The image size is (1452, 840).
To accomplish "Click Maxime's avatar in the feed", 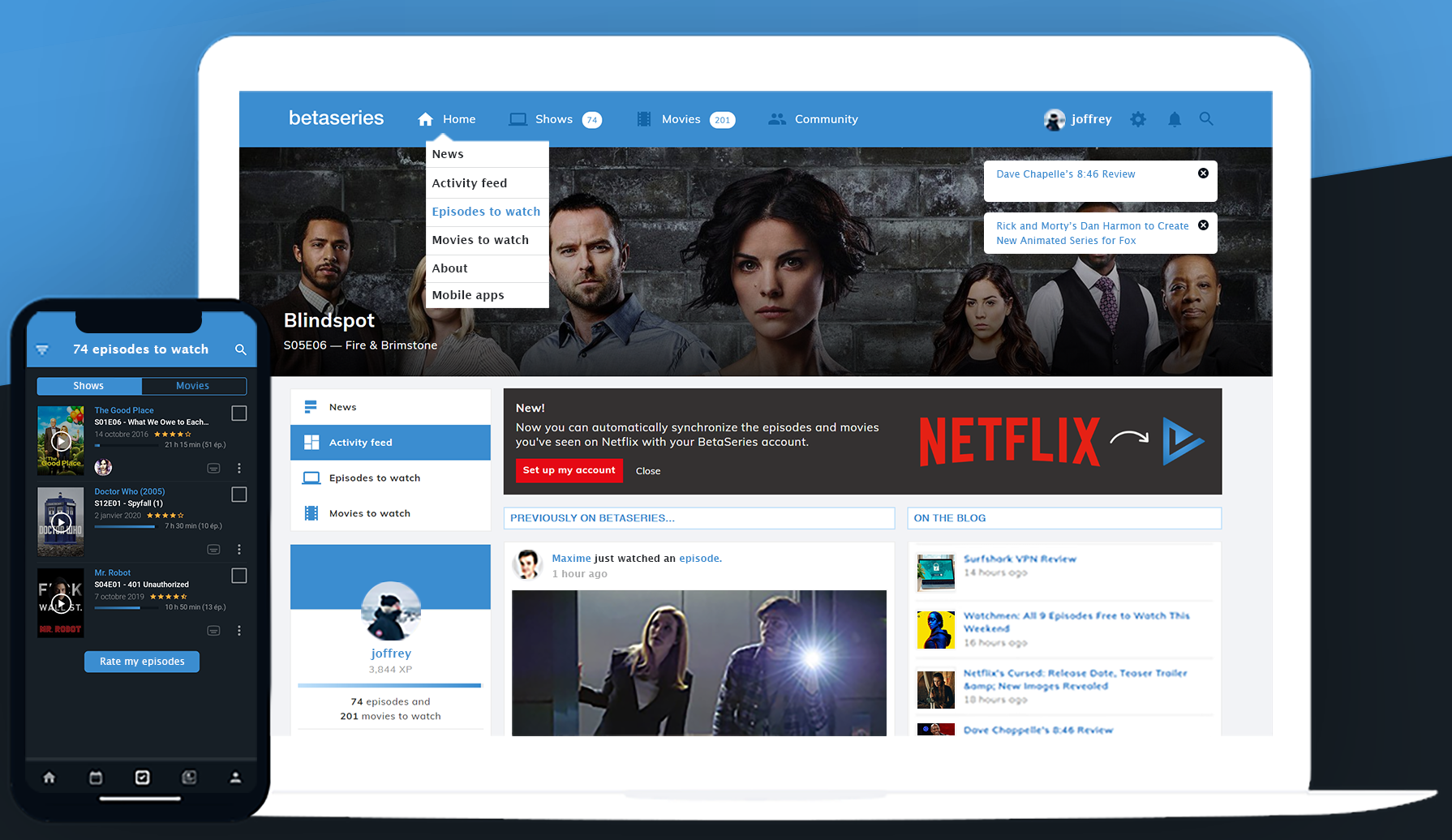I will [527, 564].
